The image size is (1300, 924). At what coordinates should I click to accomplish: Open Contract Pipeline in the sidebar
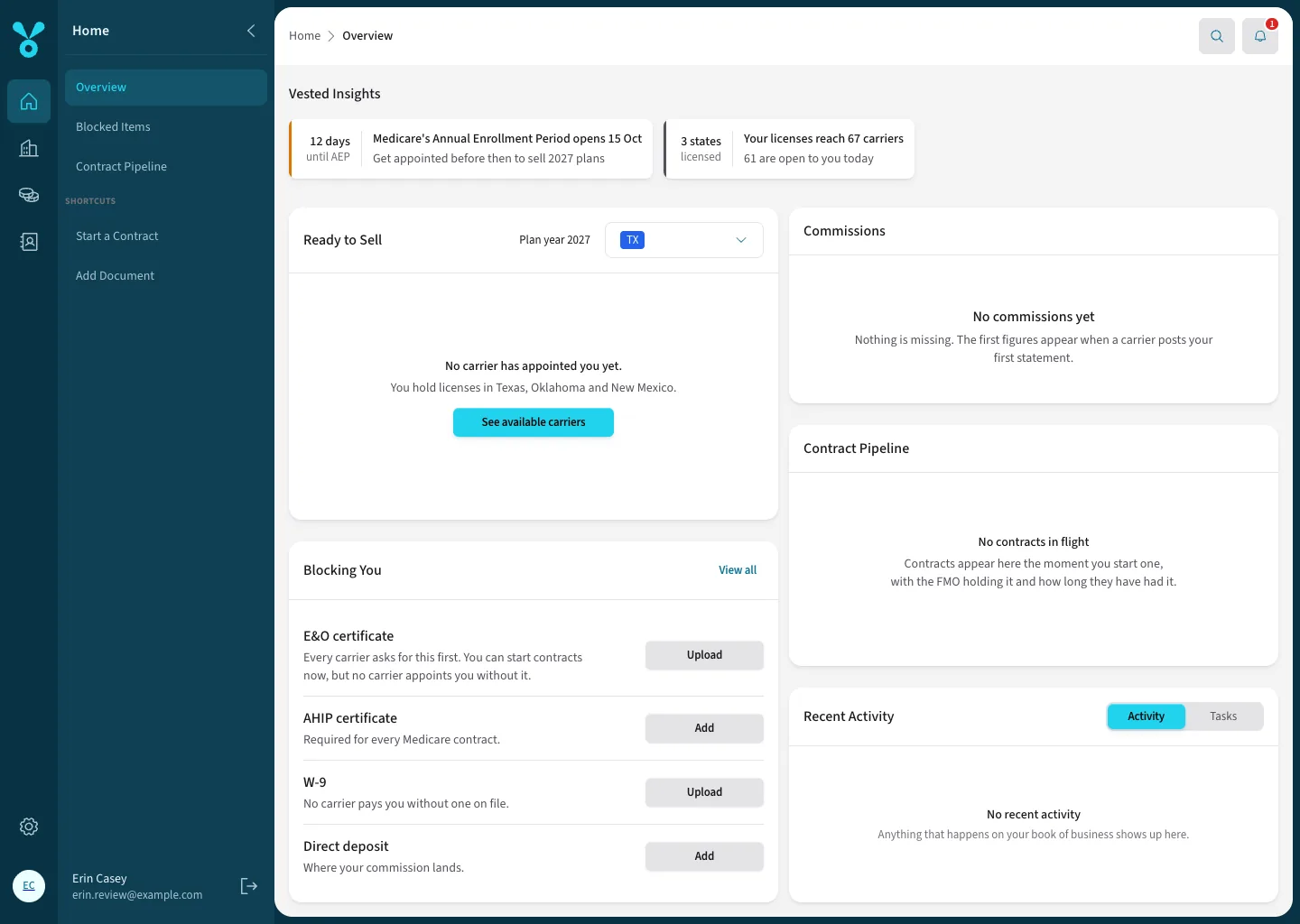click(x=166, y=167)
